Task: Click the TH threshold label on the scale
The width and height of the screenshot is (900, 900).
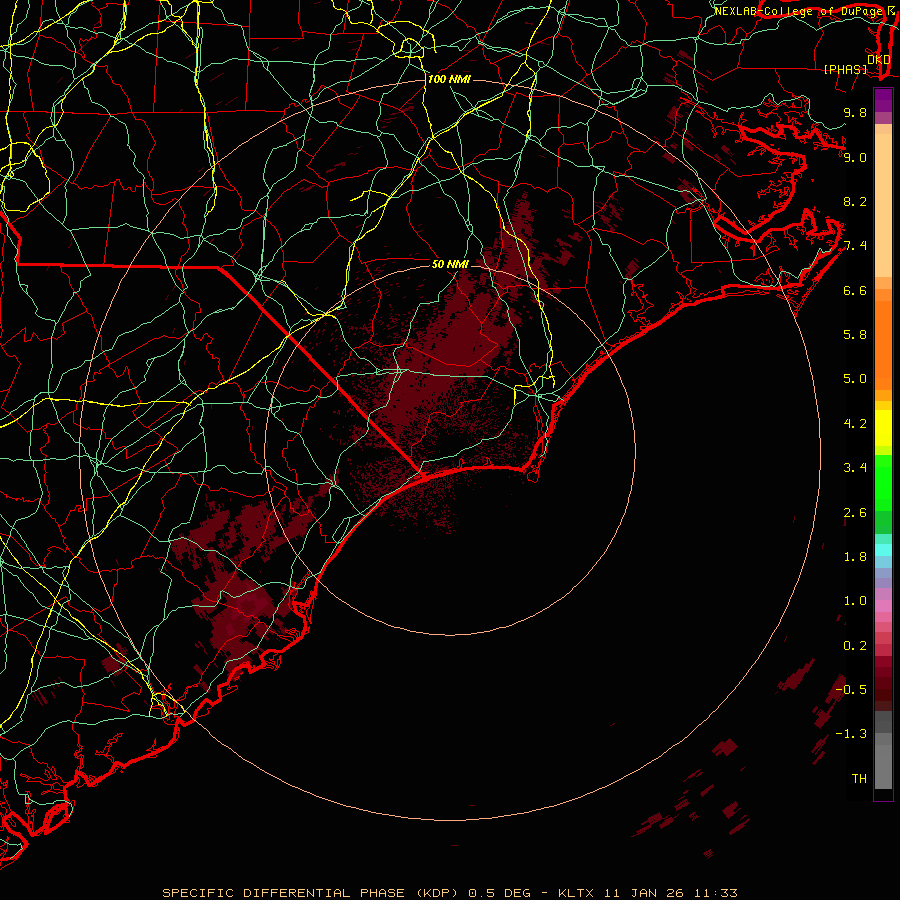Action: click(859, 779)
